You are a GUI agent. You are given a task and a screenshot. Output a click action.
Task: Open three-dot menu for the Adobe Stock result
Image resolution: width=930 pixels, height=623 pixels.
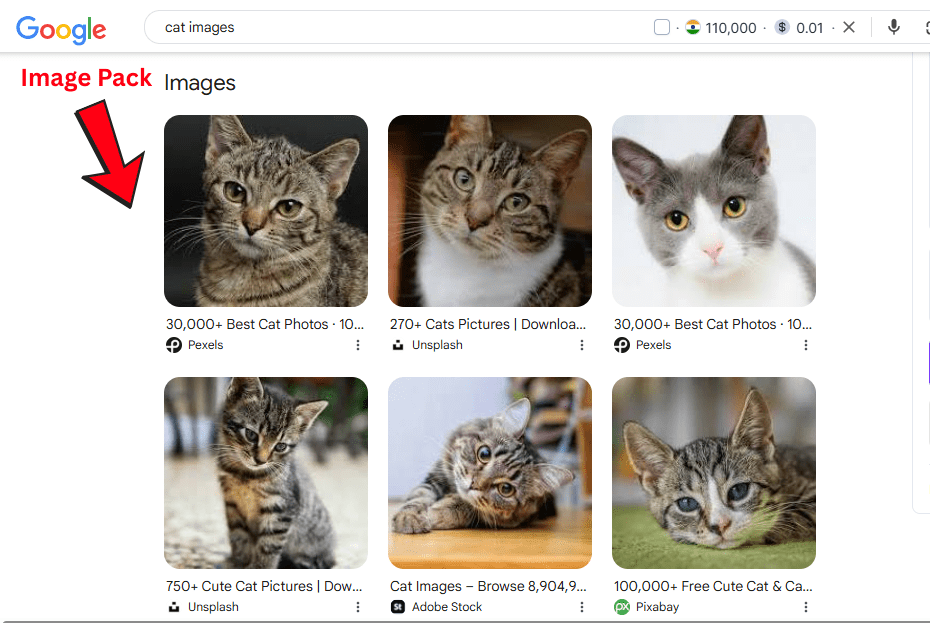coord(582,607)
